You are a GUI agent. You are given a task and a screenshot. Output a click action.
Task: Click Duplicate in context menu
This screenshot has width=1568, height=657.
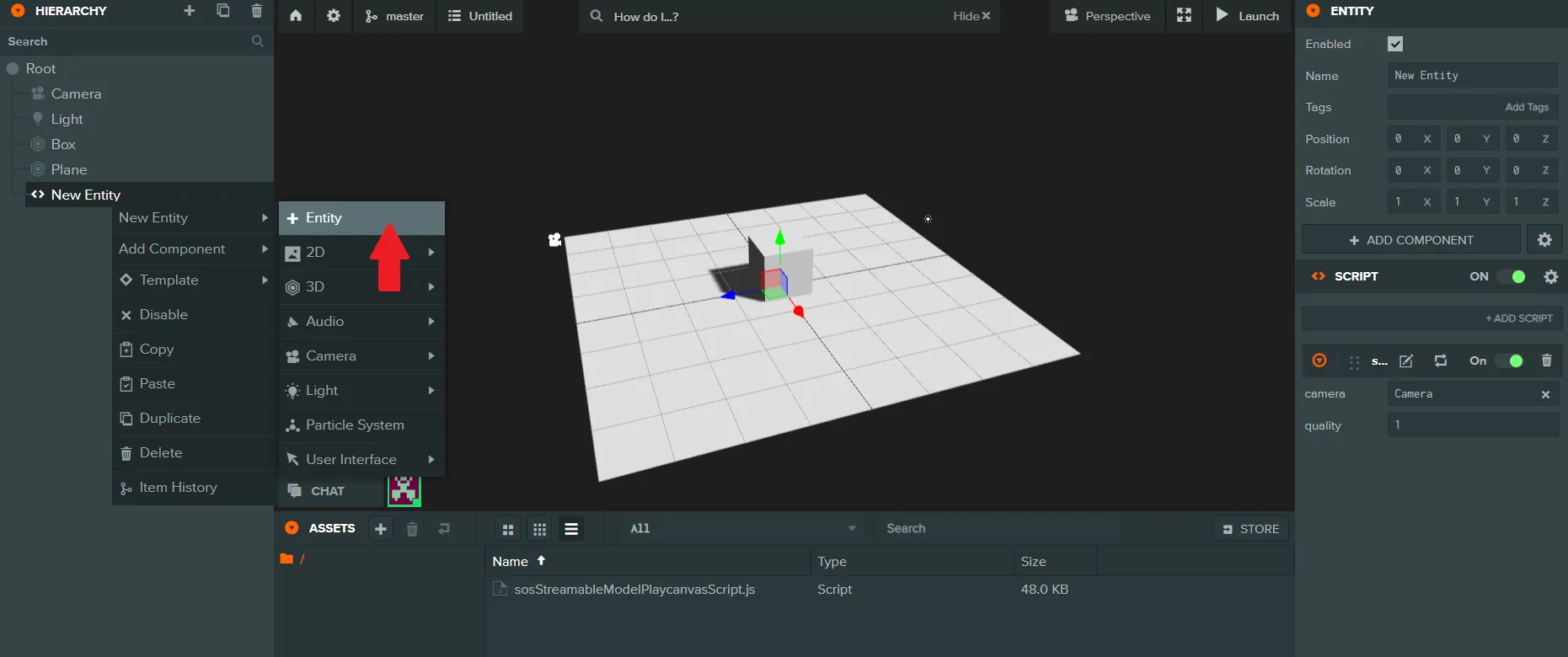(x=193, y=419)
